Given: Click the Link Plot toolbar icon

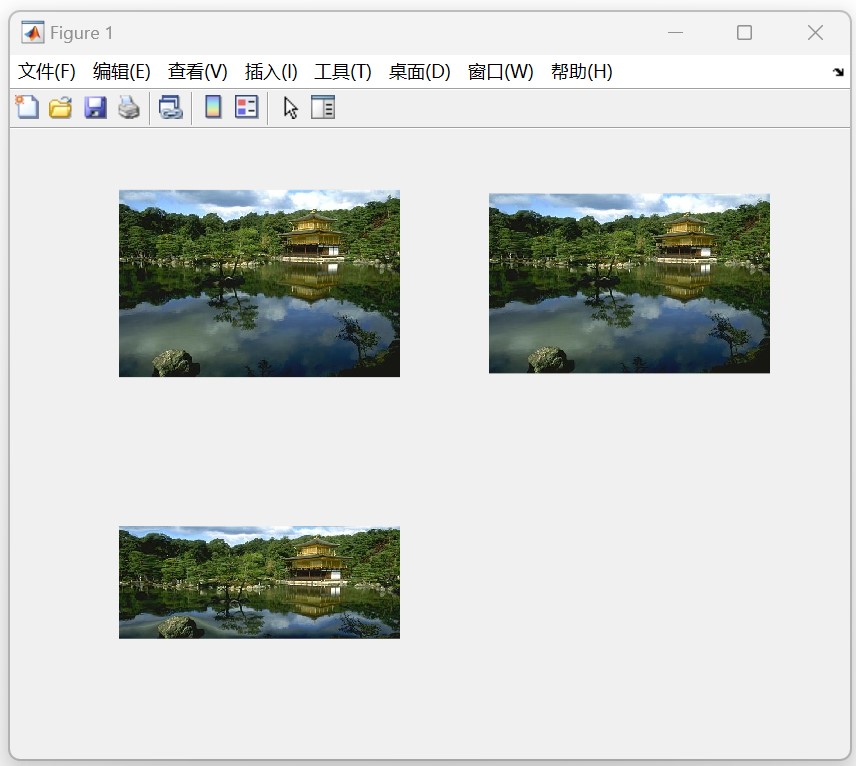Looking at the screenshot, I should click(x=170, y=107).
